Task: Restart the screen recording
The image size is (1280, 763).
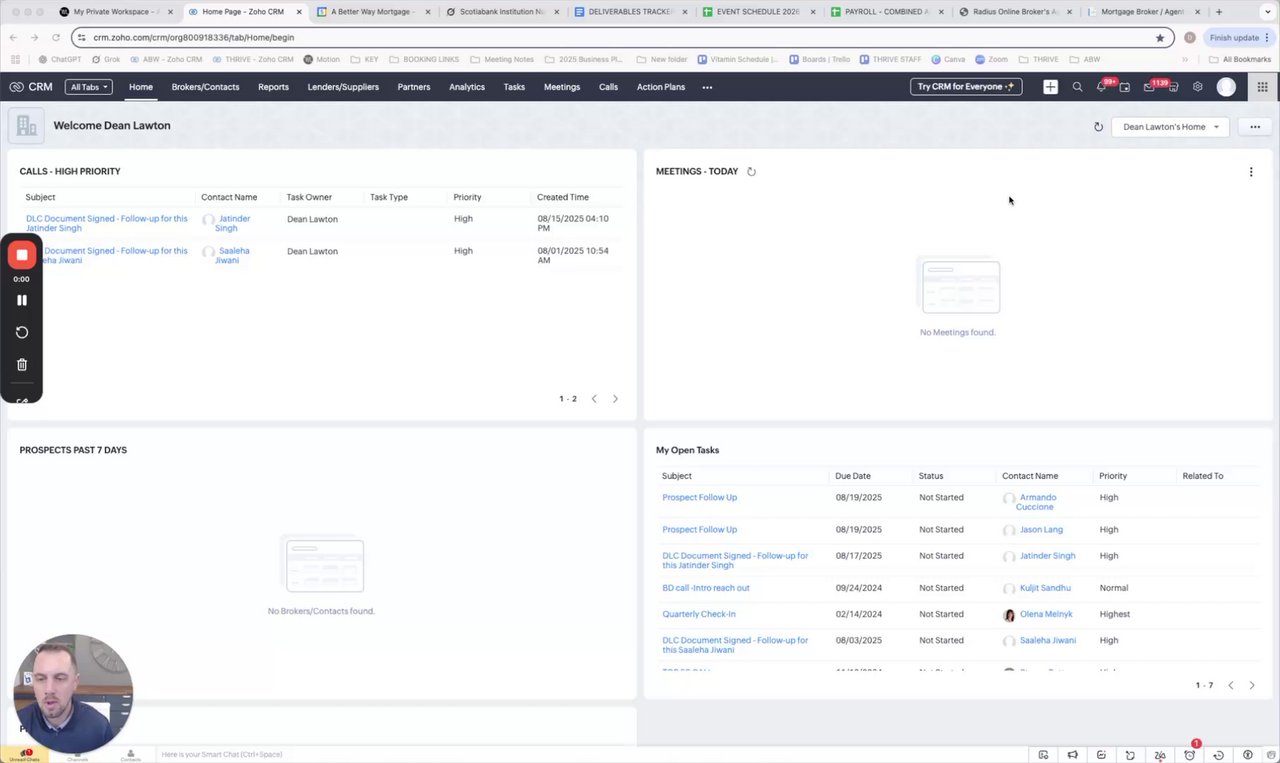Action: (x=21, y=333)
